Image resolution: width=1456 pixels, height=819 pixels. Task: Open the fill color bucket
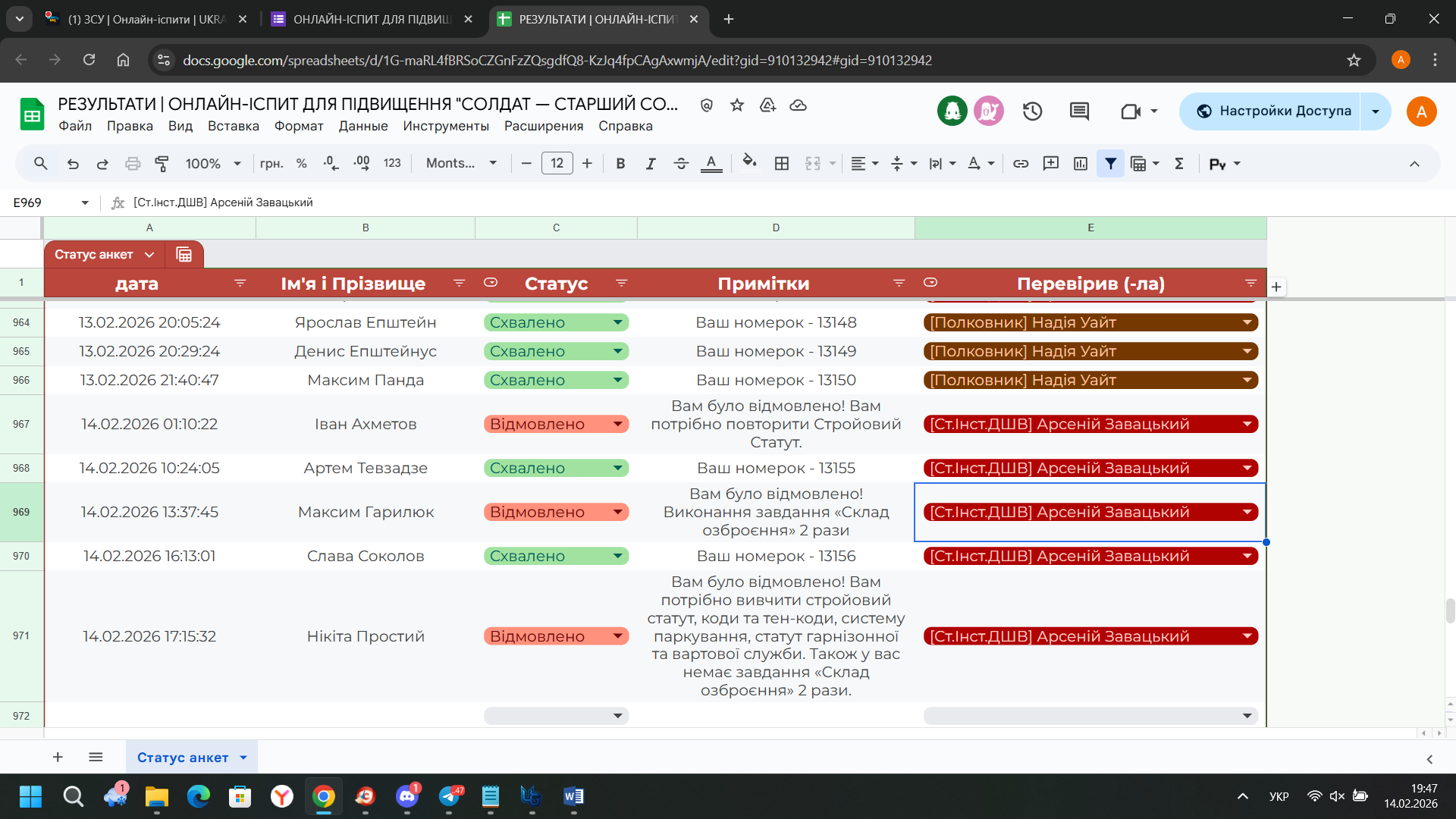tap(749, 162)
